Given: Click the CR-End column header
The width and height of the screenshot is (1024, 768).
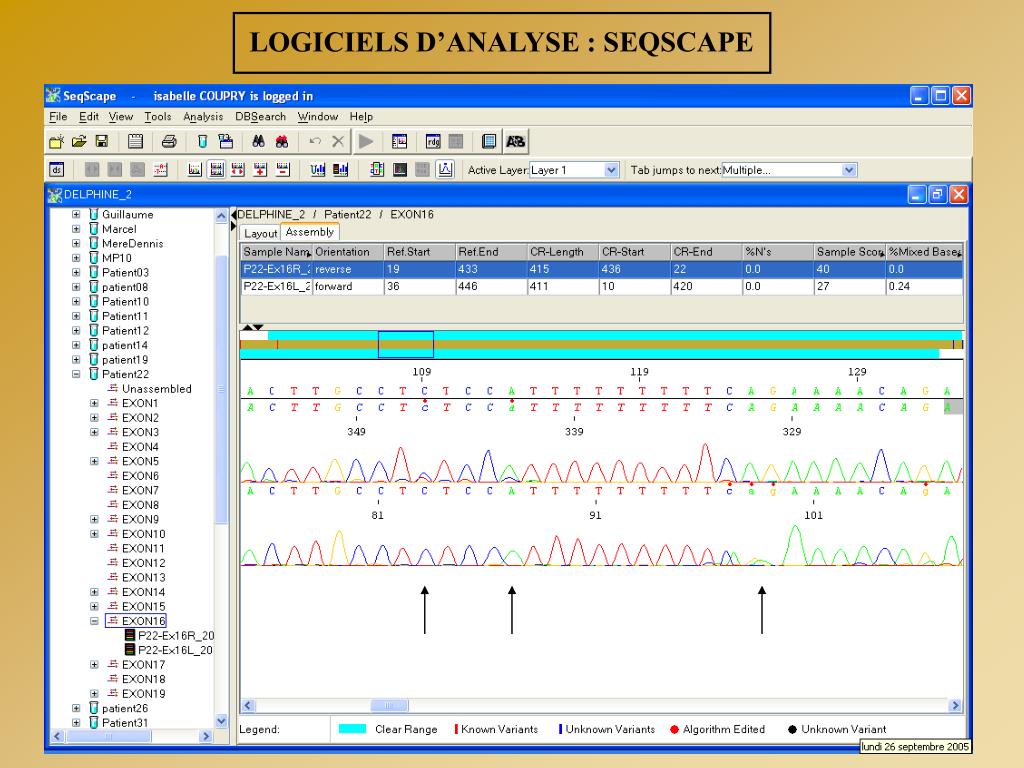Looking at the screenshot, I should tap(707, 252).
